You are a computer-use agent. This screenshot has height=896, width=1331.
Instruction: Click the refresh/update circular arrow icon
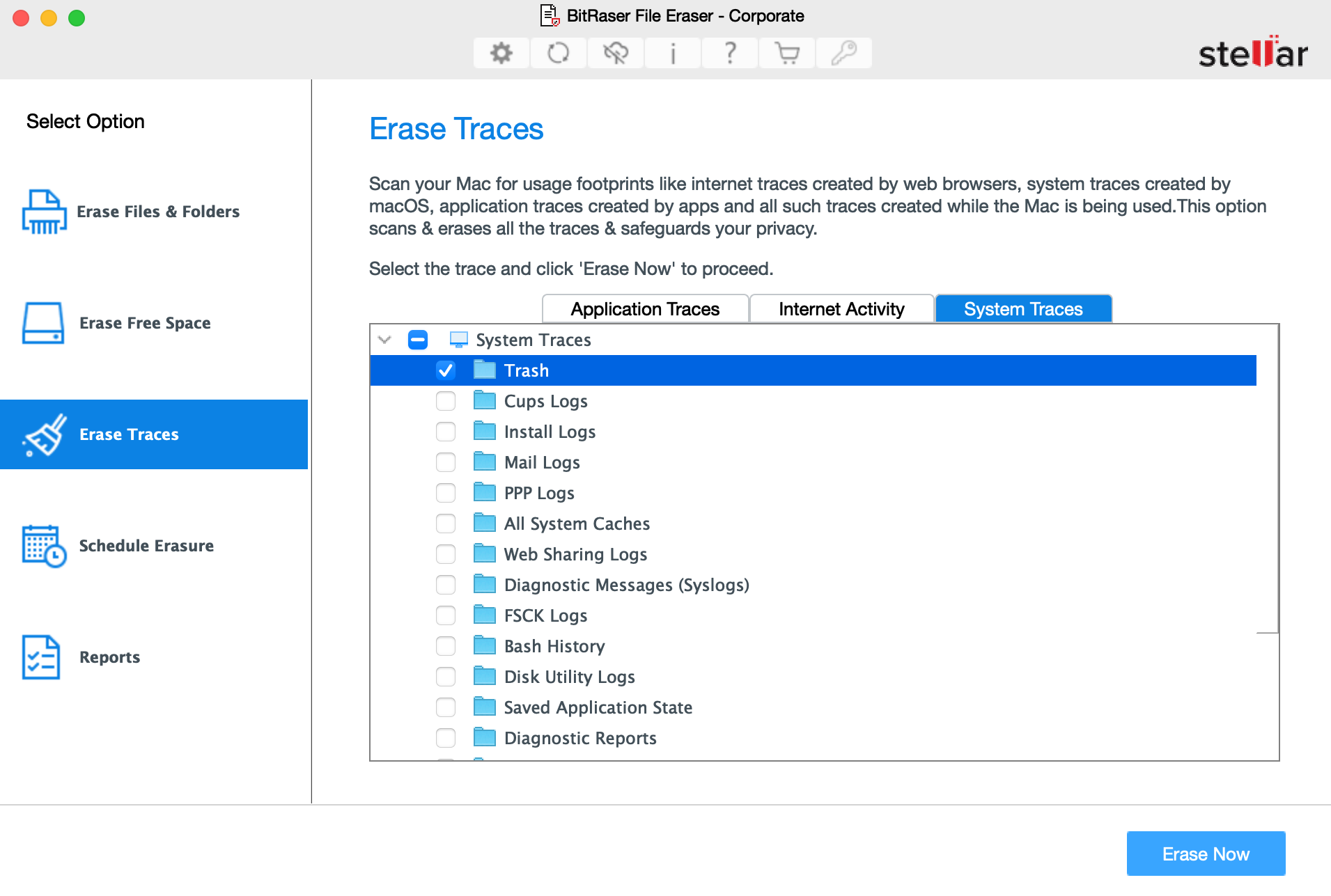tap(558, 53)
